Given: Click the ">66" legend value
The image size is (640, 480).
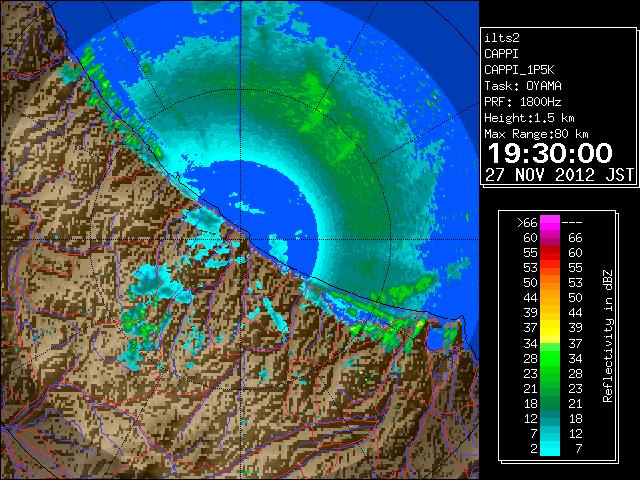Looking at the screenshot, I should pyautogui.click(x=527, y=223).
